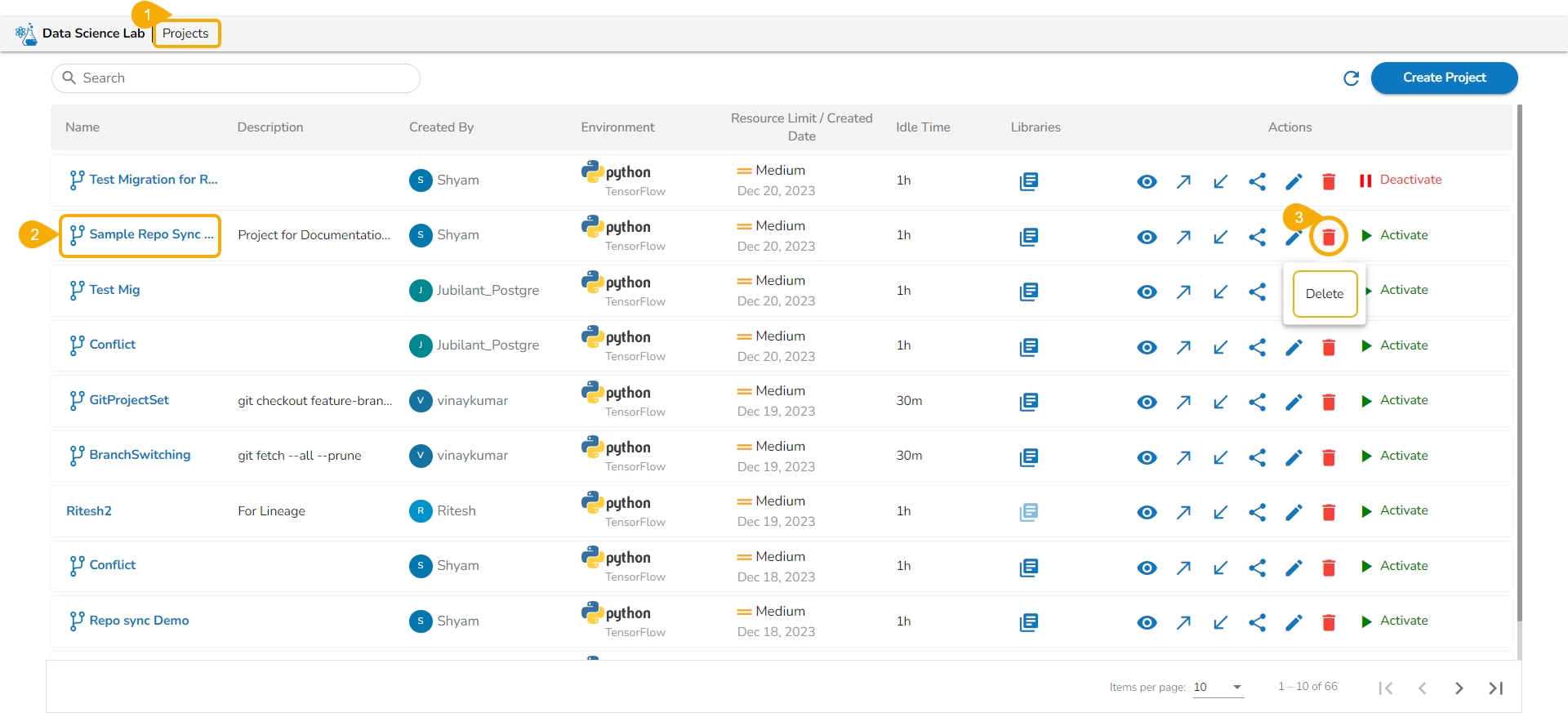Choose Delete from the popup tooltip
1568x717 pixels.
1324,294
